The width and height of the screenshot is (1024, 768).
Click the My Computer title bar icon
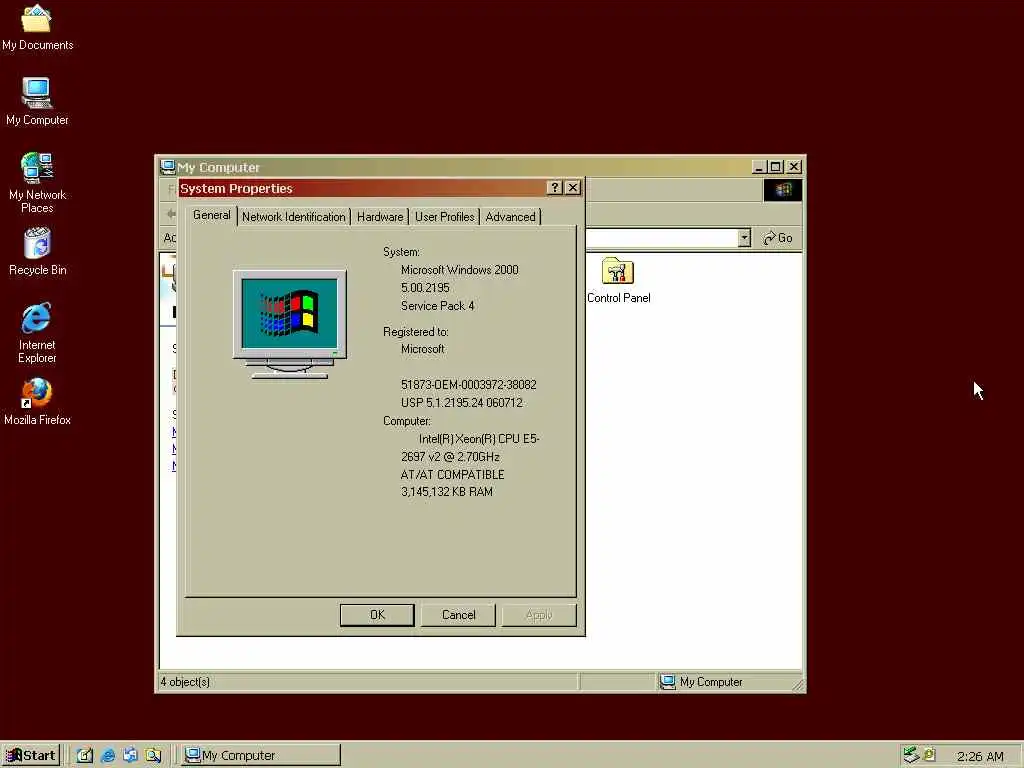[x=168, y=167]
